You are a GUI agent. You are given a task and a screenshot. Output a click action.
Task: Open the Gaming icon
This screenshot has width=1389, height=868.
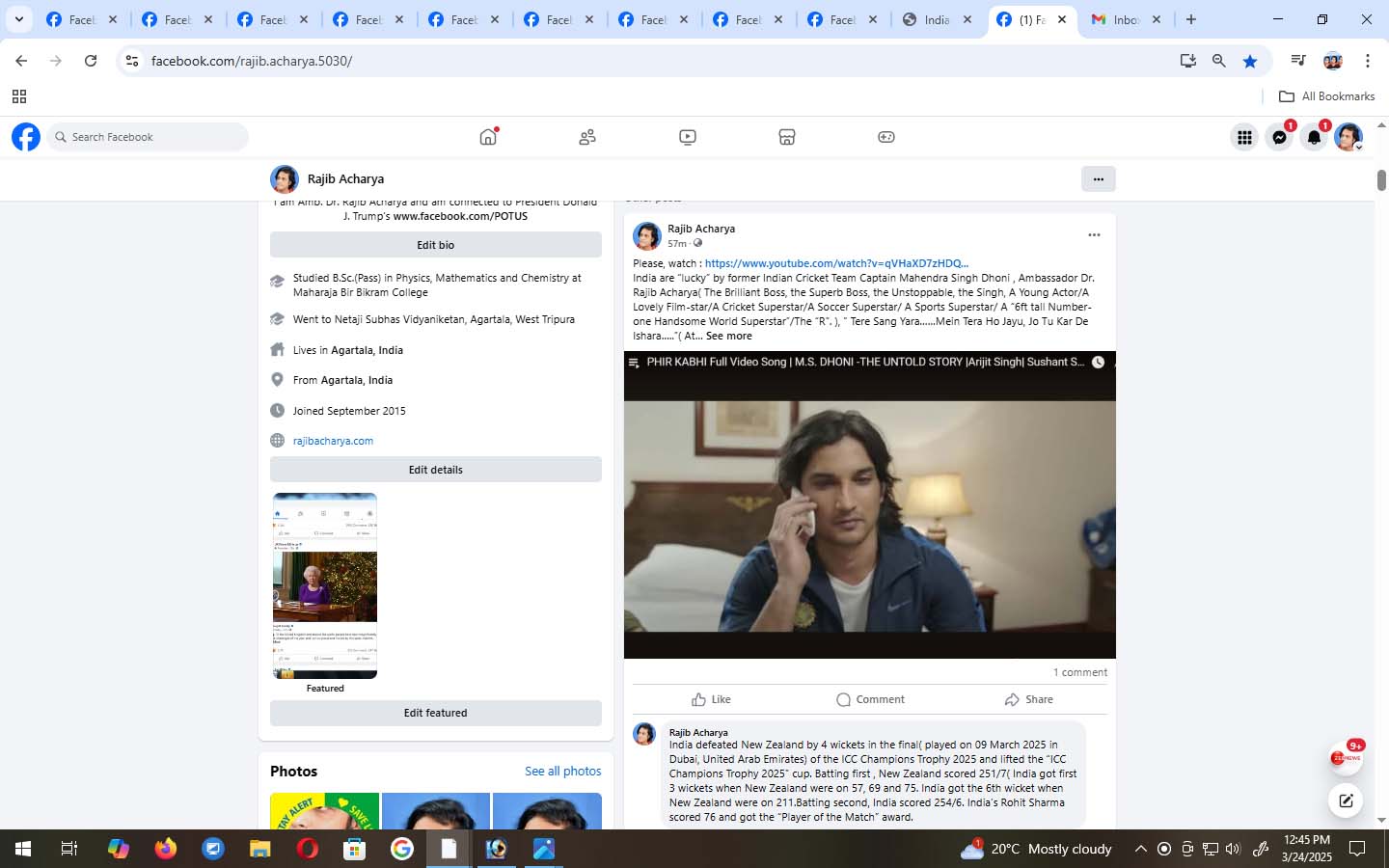(x=886, y=137)
